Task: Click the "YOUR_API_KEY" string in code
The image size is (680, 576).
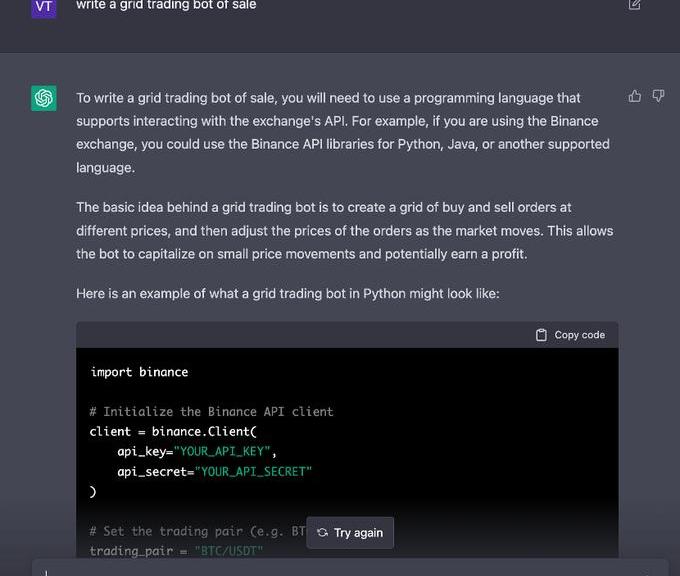Action: (225, 451)
